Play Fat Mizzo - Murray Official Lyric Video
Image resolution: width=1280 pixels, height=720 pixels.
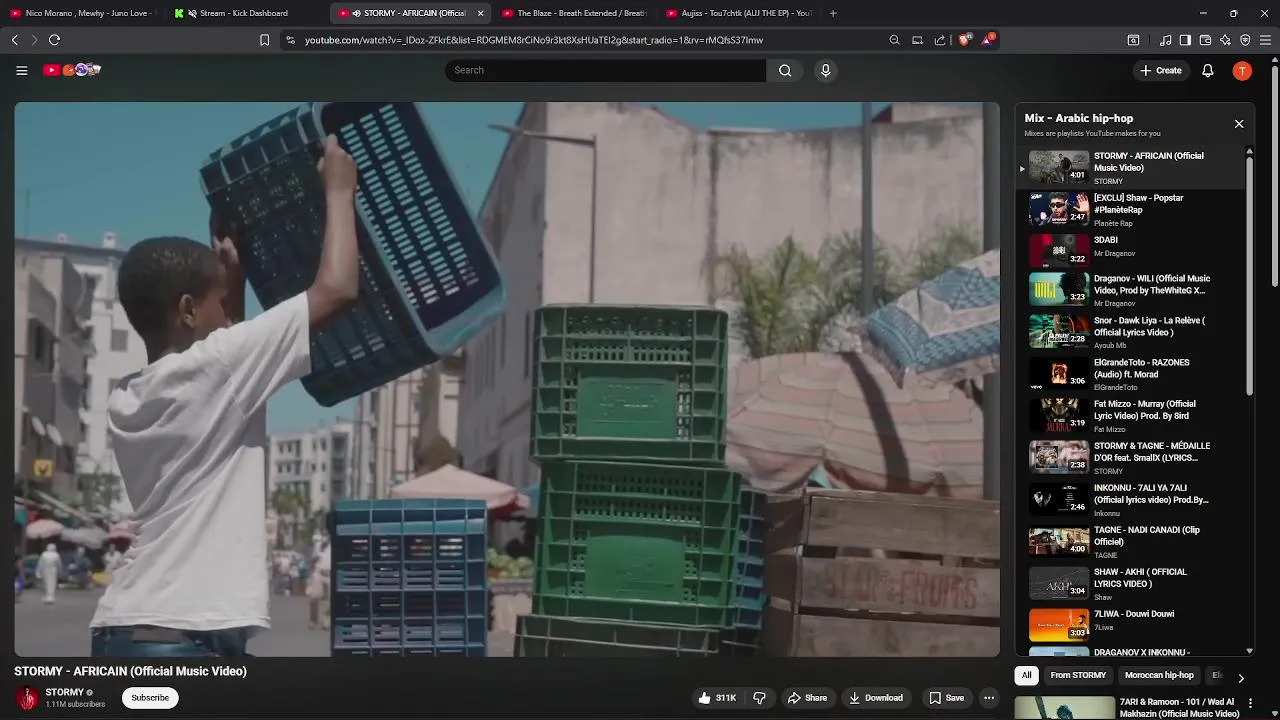pyautogui.click(x=1132, y=415)
